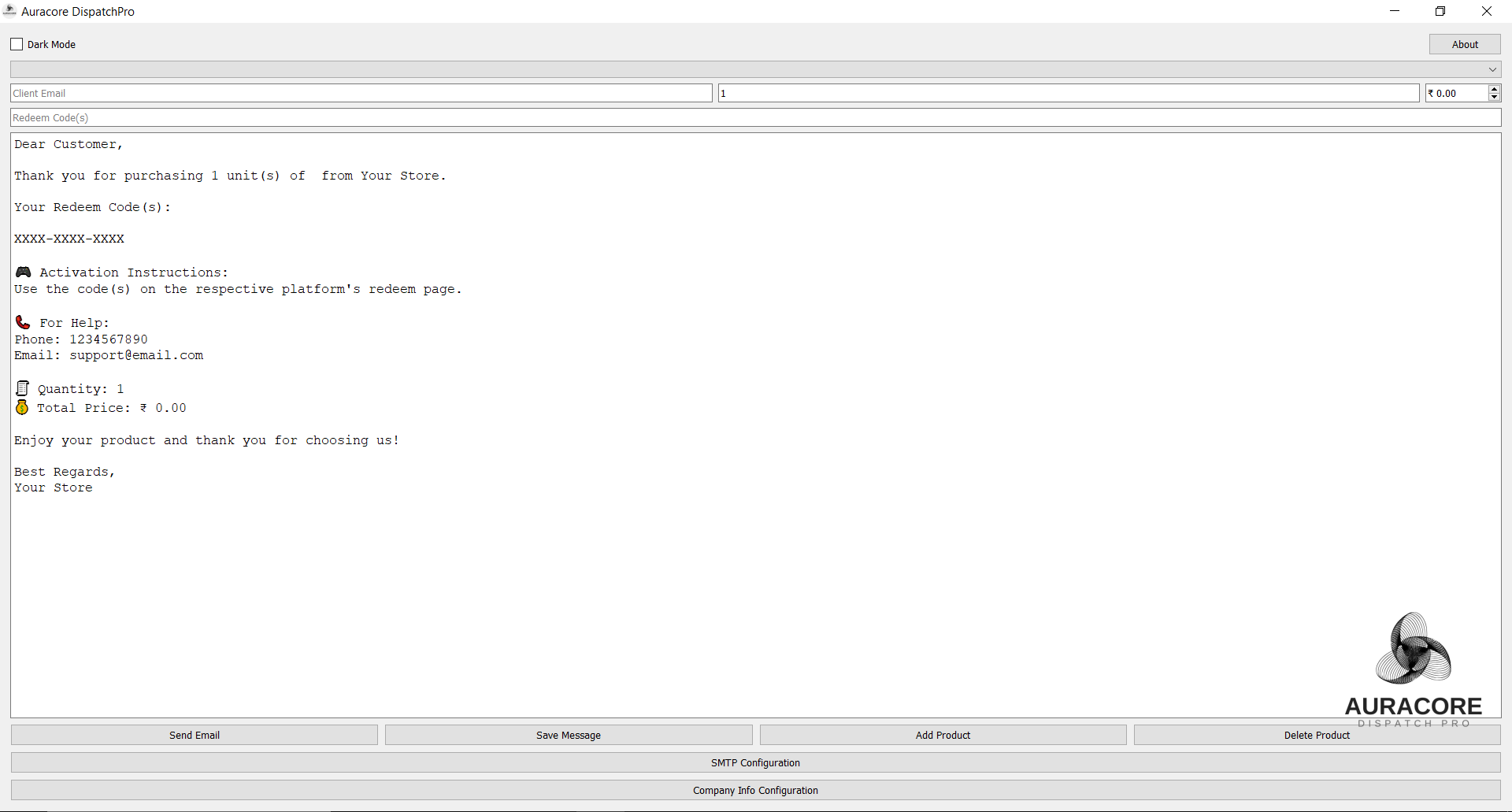The width and height of the screenshot is (1512, 812).
Task: Save the message template
Action: [x=568, y=735]
